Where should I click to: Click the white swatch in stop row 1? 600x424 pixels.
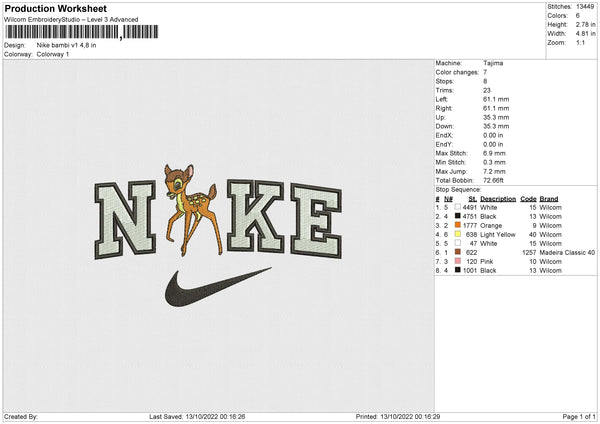pos(458,207)
